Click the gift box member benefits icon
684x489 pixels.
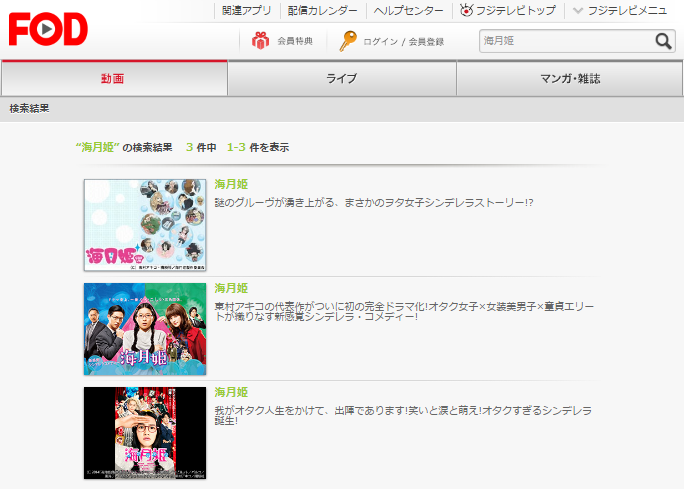(260, 41)
